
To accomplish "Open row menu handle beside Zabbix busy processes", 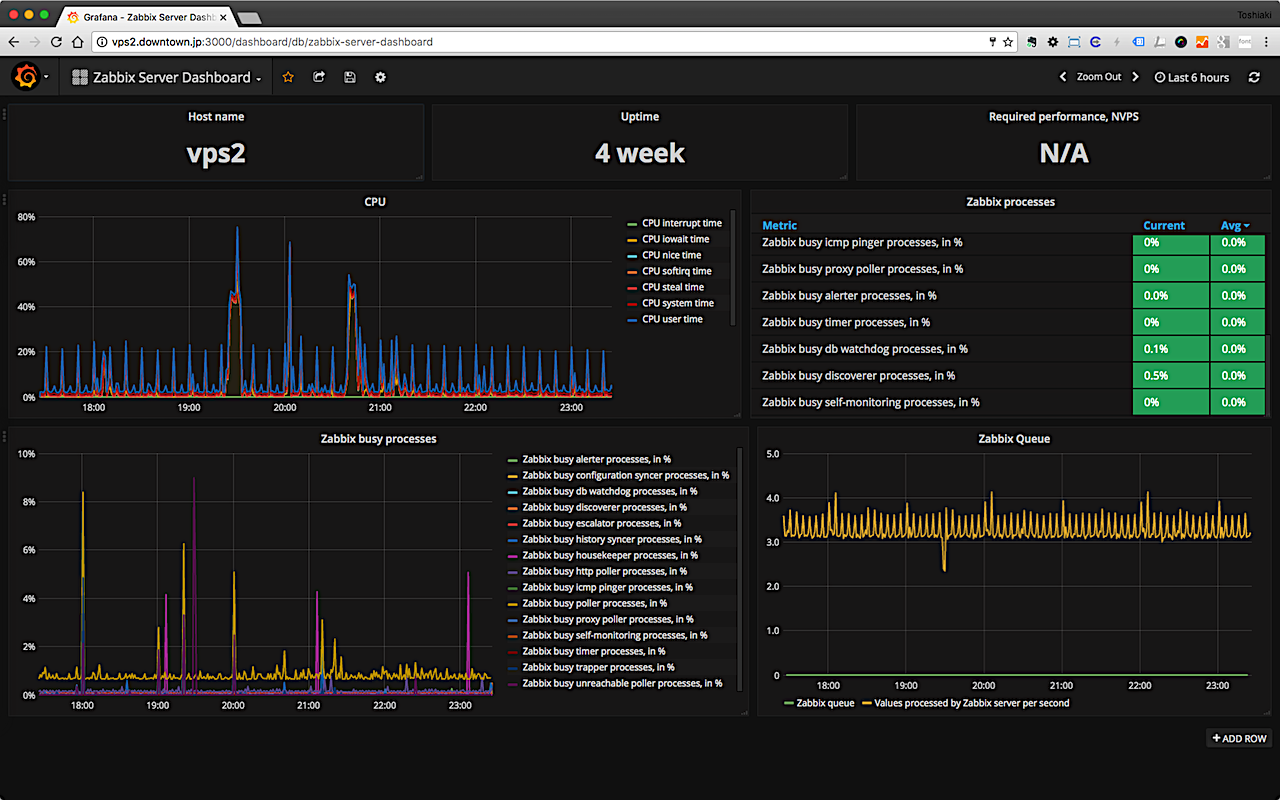I will point(4,436).
